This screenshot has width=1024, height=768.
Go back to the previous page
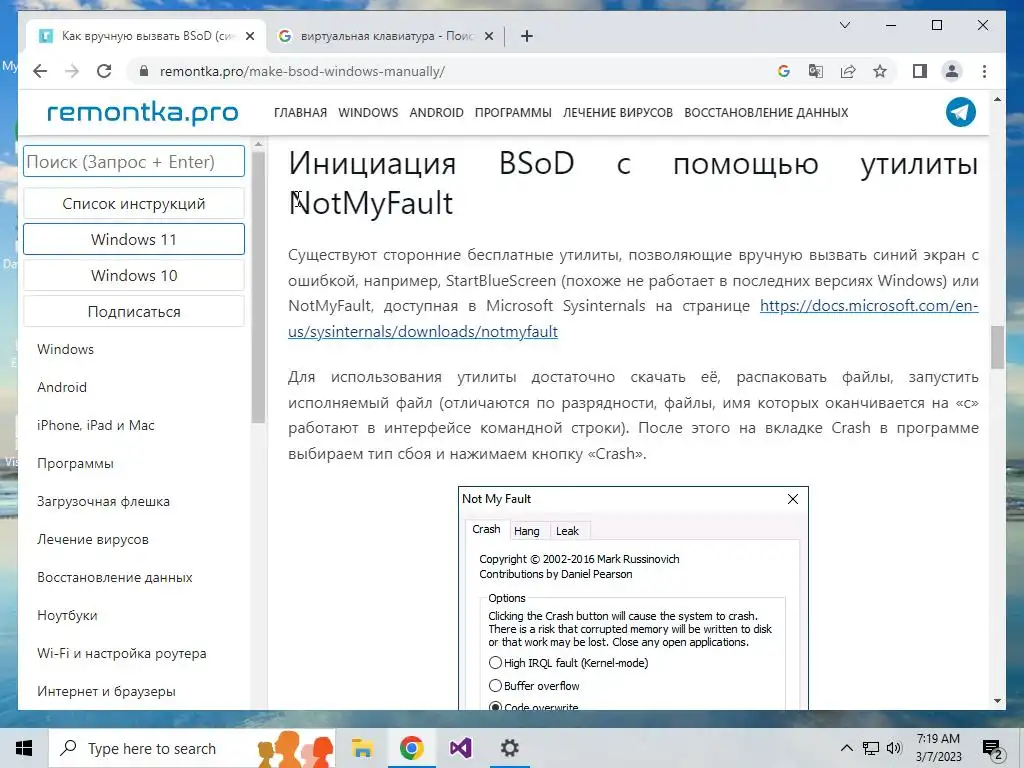(40, 71)
